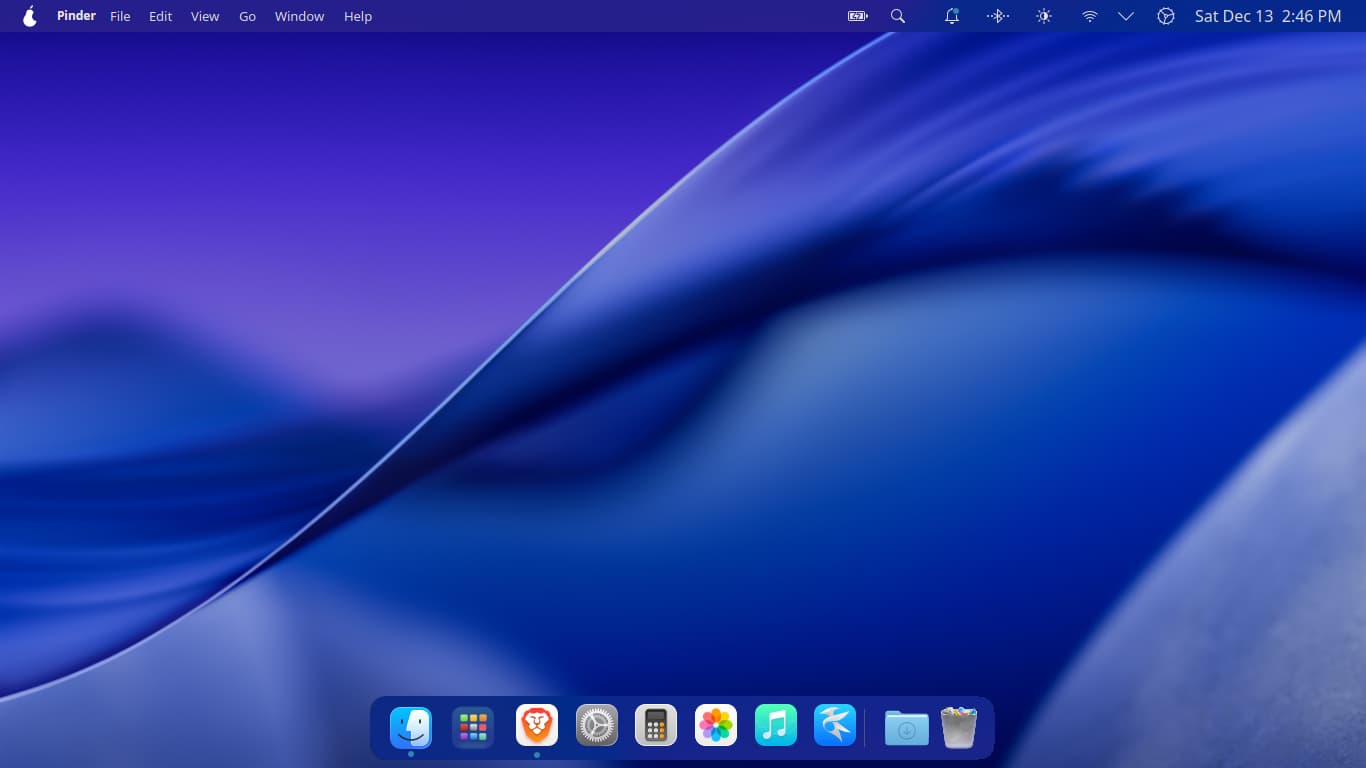
Task: Launch Brave browser from the dock
Action: 537,726
